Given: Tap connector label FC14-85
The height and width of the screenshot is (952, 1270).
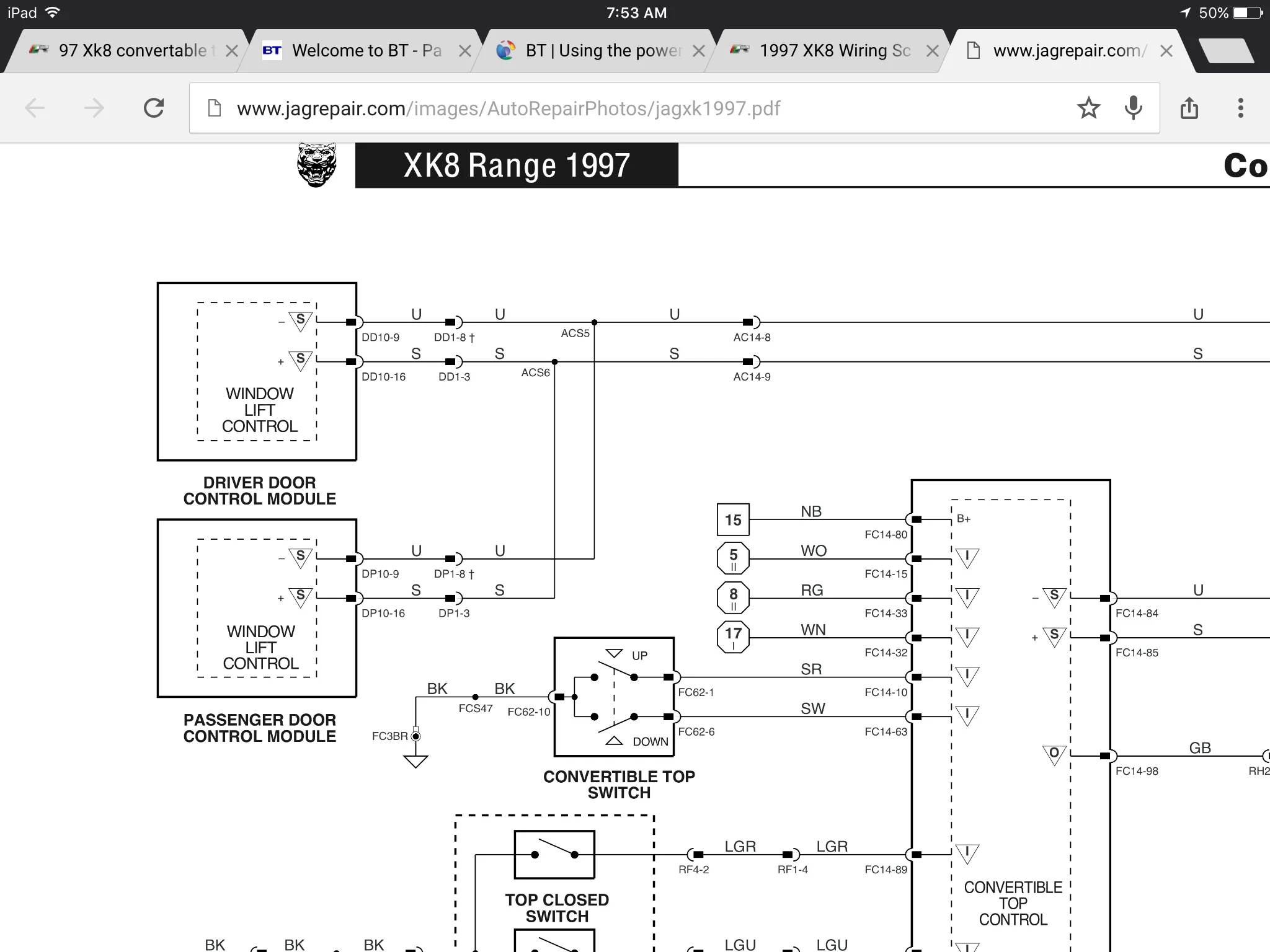Looking at the screenshot, I should [1137, 653].
